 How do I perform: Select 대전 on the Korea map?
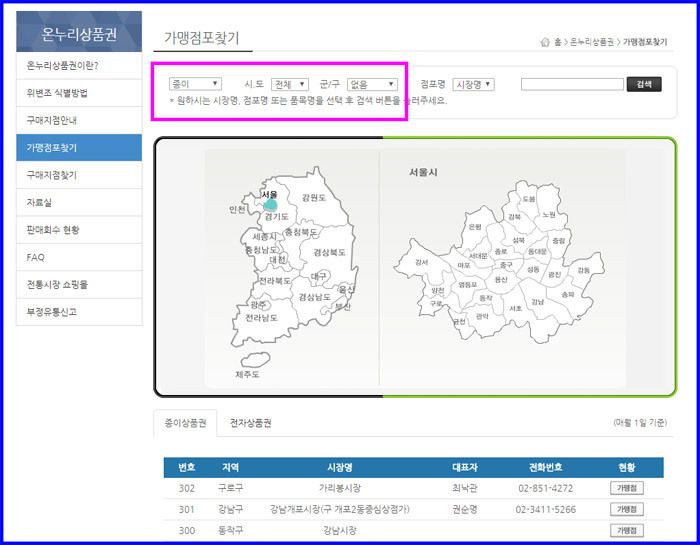tap(277, 259)
